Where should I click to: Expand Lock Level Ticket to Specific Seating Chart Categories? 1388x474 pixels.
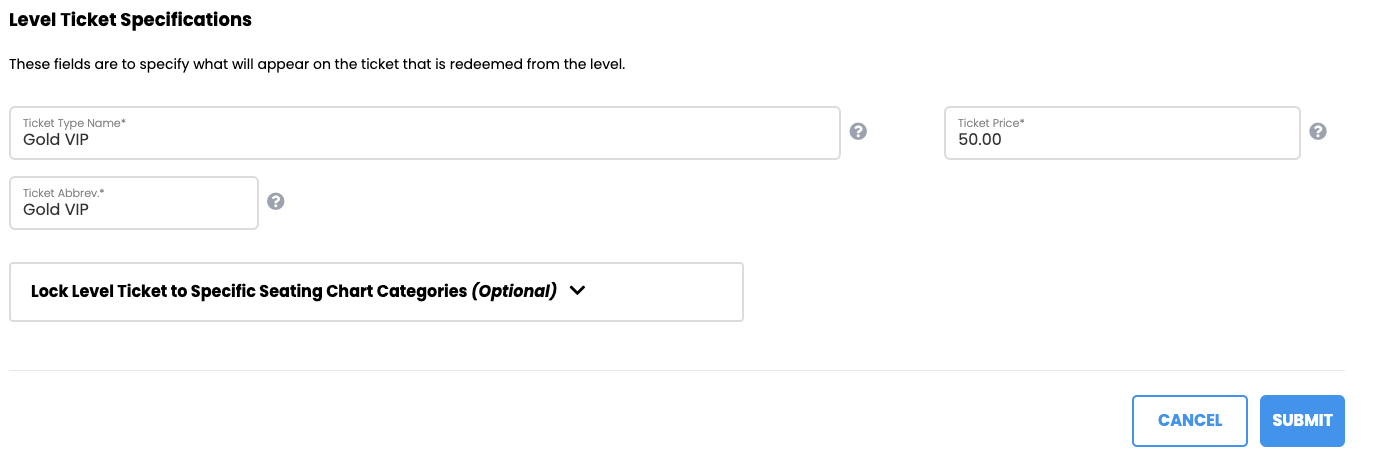[x=376, y=292]
